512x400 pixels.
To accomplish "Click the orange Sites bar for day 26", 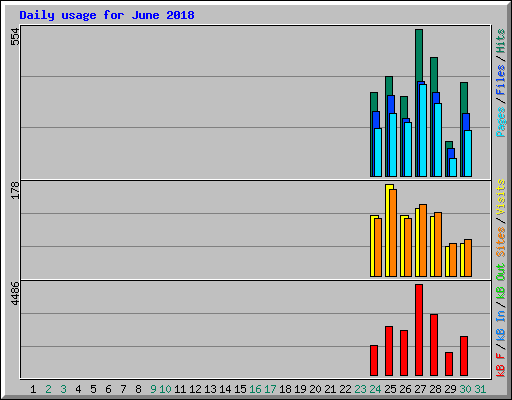I will coord(408,247).
